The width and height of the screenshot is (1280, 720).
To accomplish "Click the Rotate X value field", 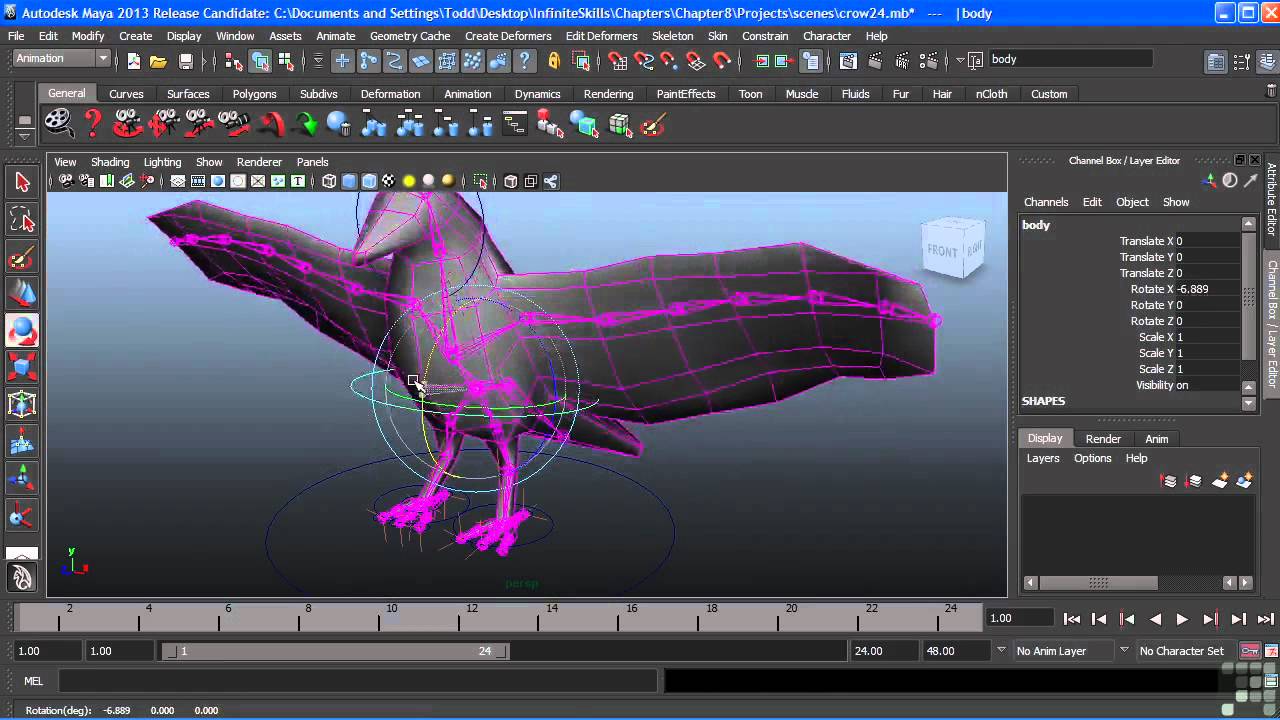I will coord(1210,289).
